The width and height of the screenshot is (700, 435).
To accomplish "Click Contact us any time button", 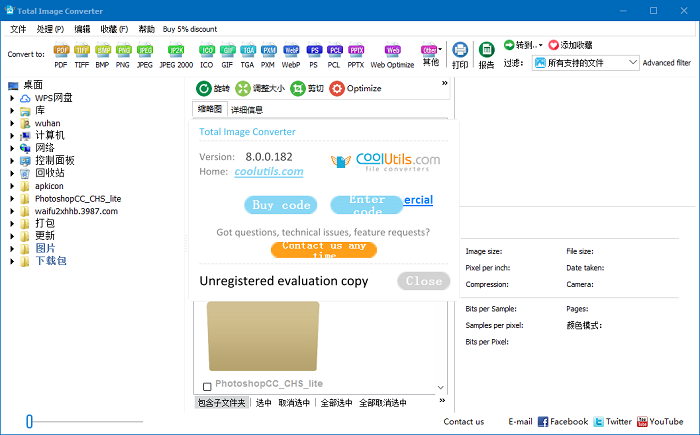I will 324,250.
